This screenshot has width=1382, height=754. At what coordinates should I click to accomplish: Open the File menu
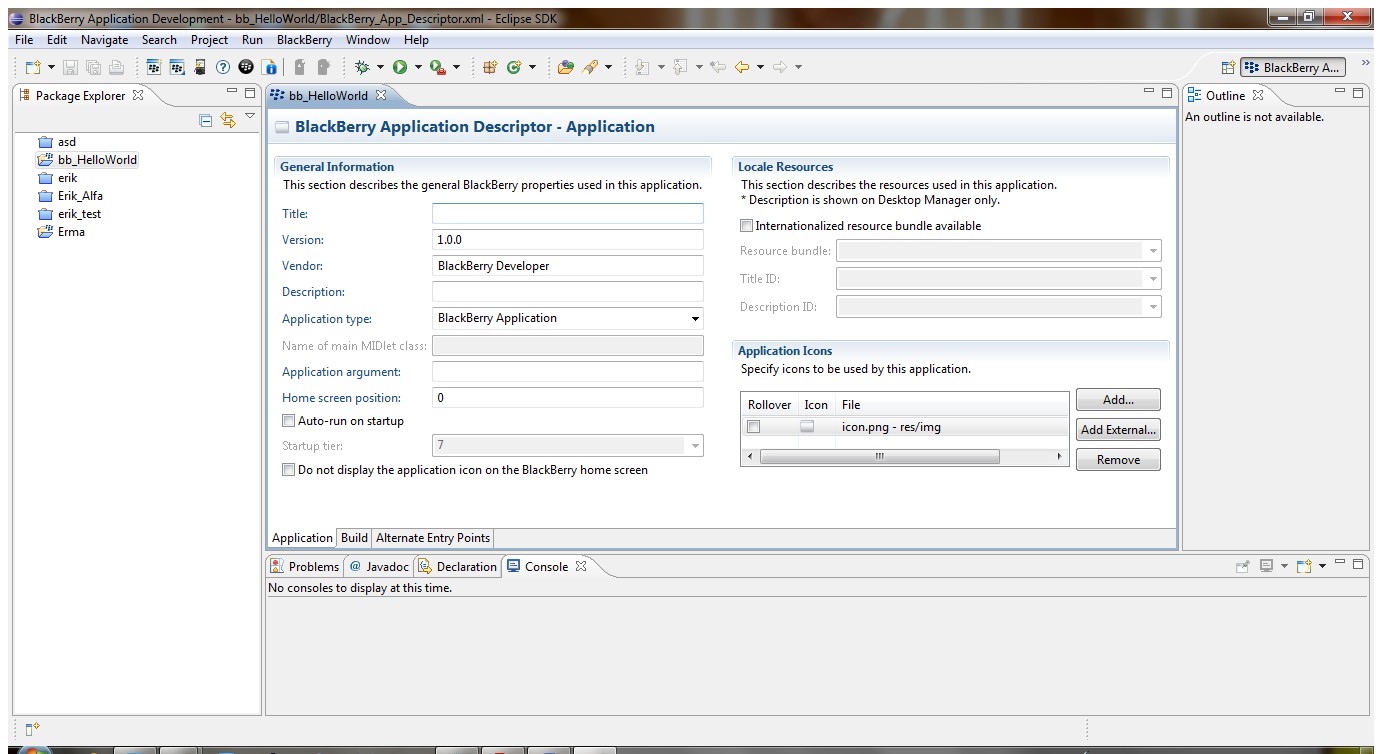[24, 40]
